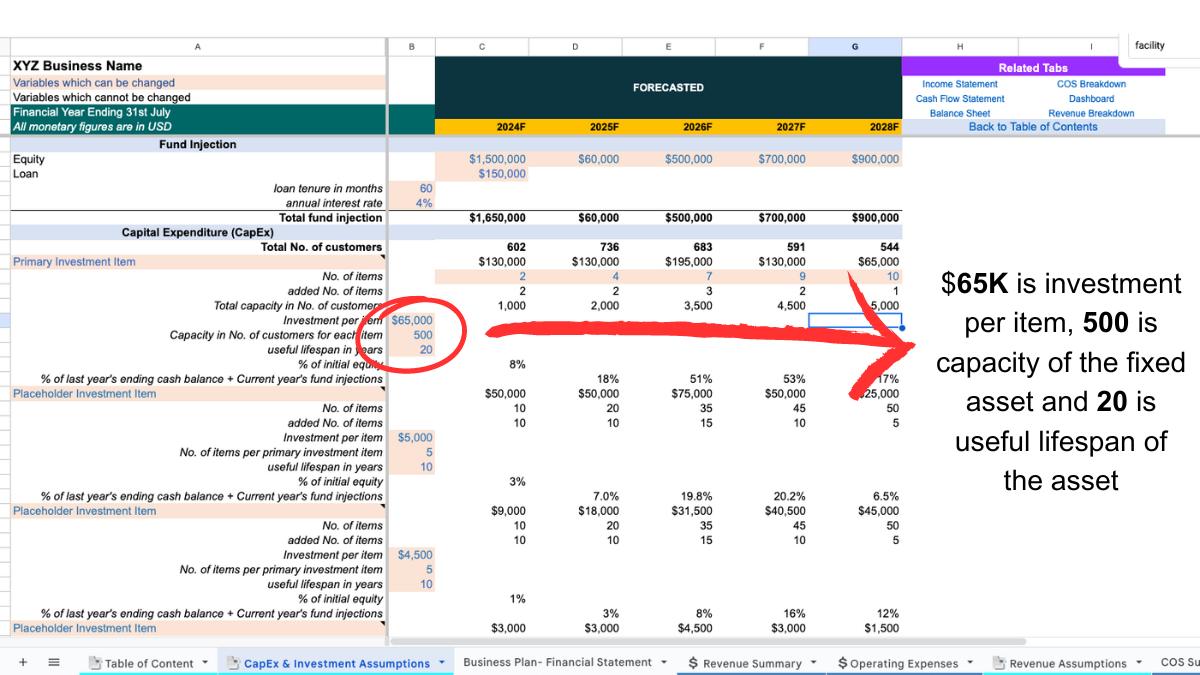The width and height of the screenshot is (1200, 675).
Task: Select column D header
Action: 575,46
